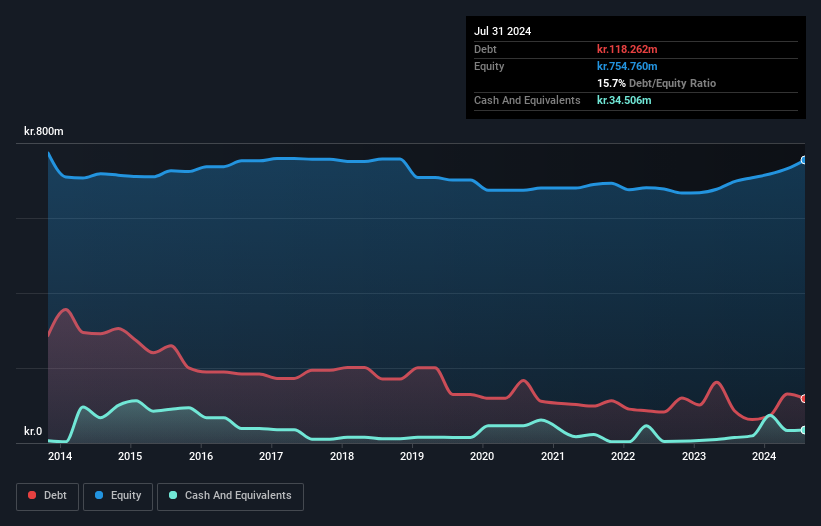This screenshot has width=821, height=526.
Task: Click the kr.34.506m cash value
Action: tap(624, 100)
